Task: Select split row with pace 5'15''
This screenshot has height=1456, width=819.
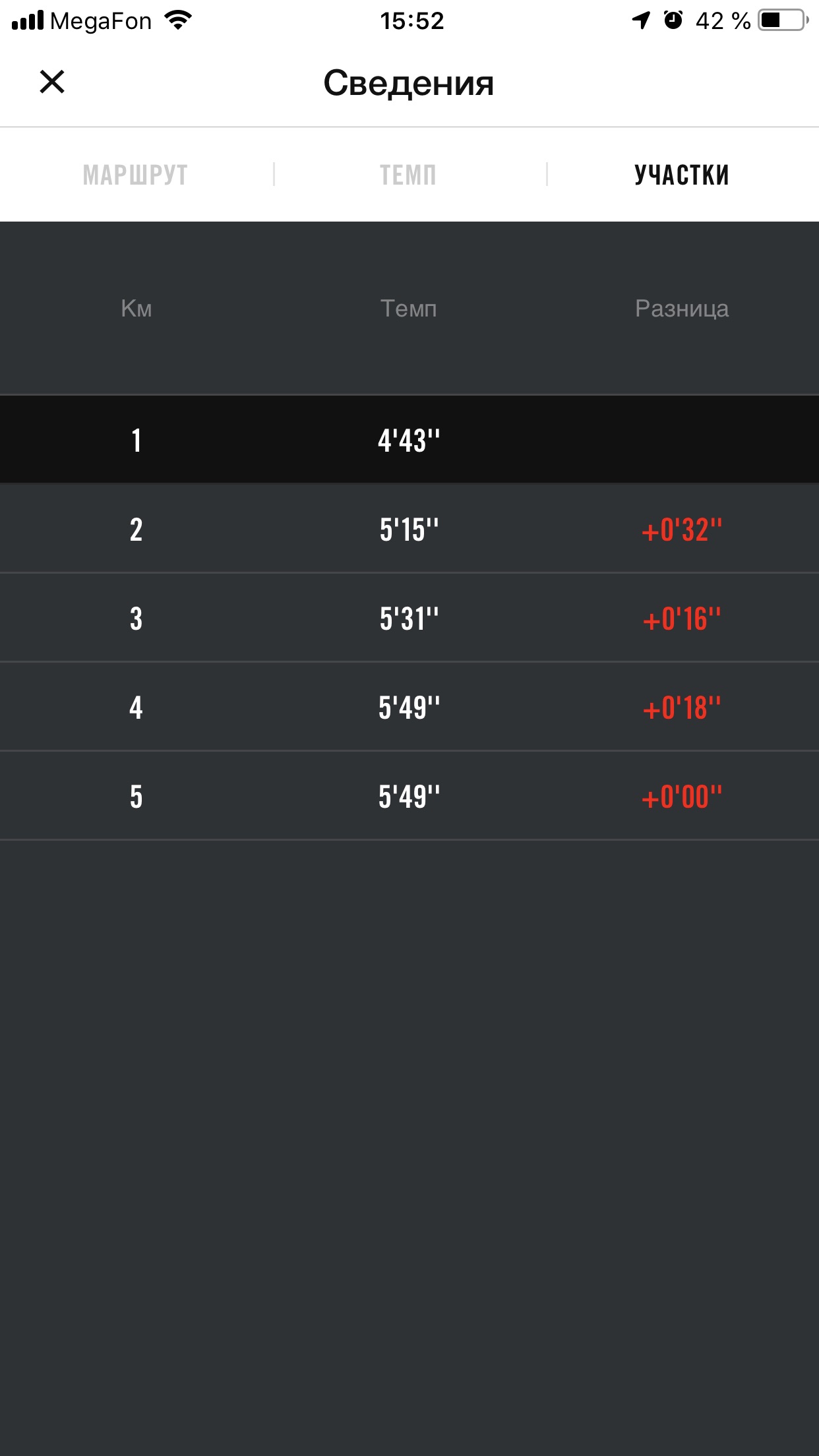Action: click(409, 530)
